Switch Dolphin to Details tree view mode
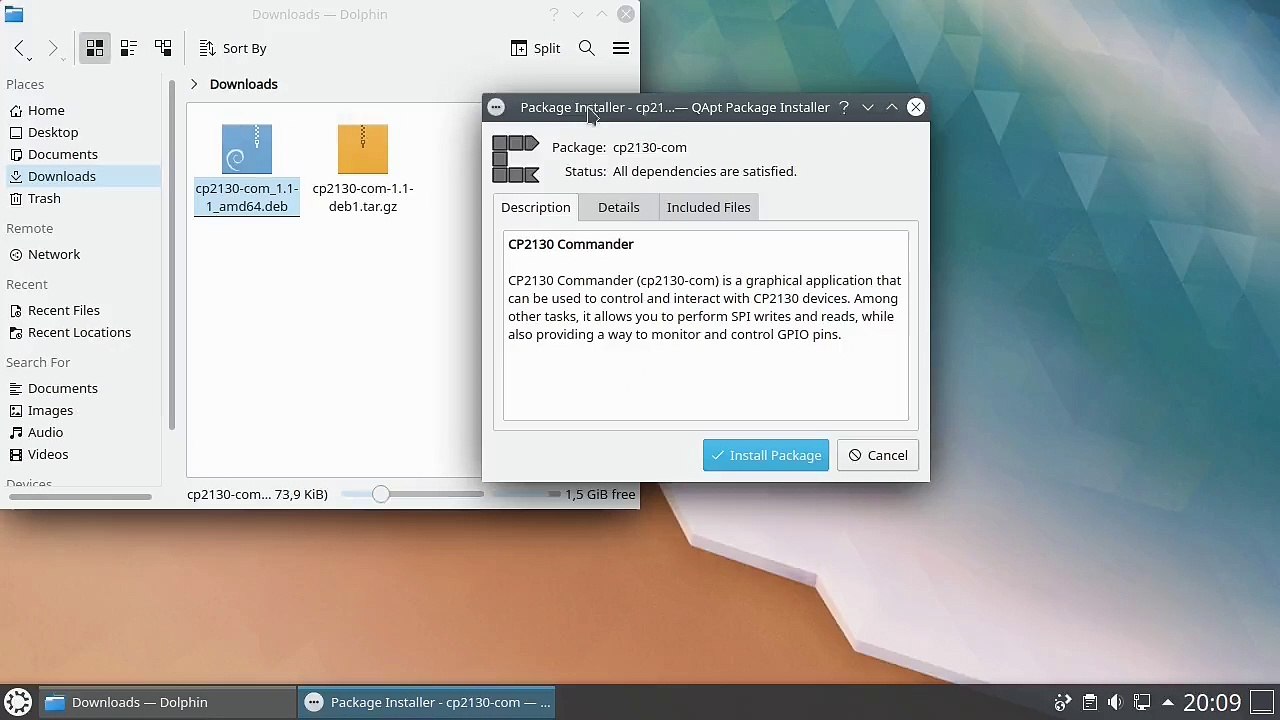 pyautogui.click(x=163, y=48)
